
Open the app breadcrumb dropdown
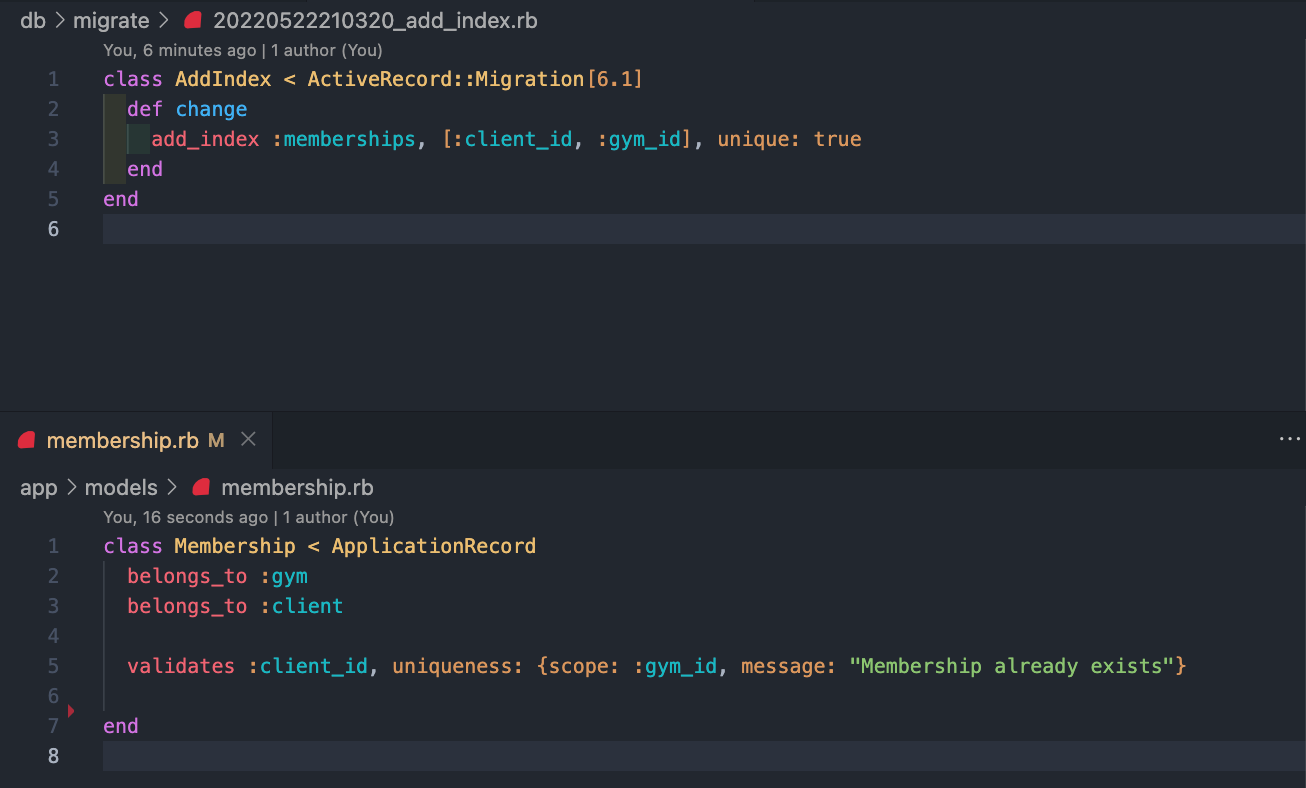[x=39, y=487]
